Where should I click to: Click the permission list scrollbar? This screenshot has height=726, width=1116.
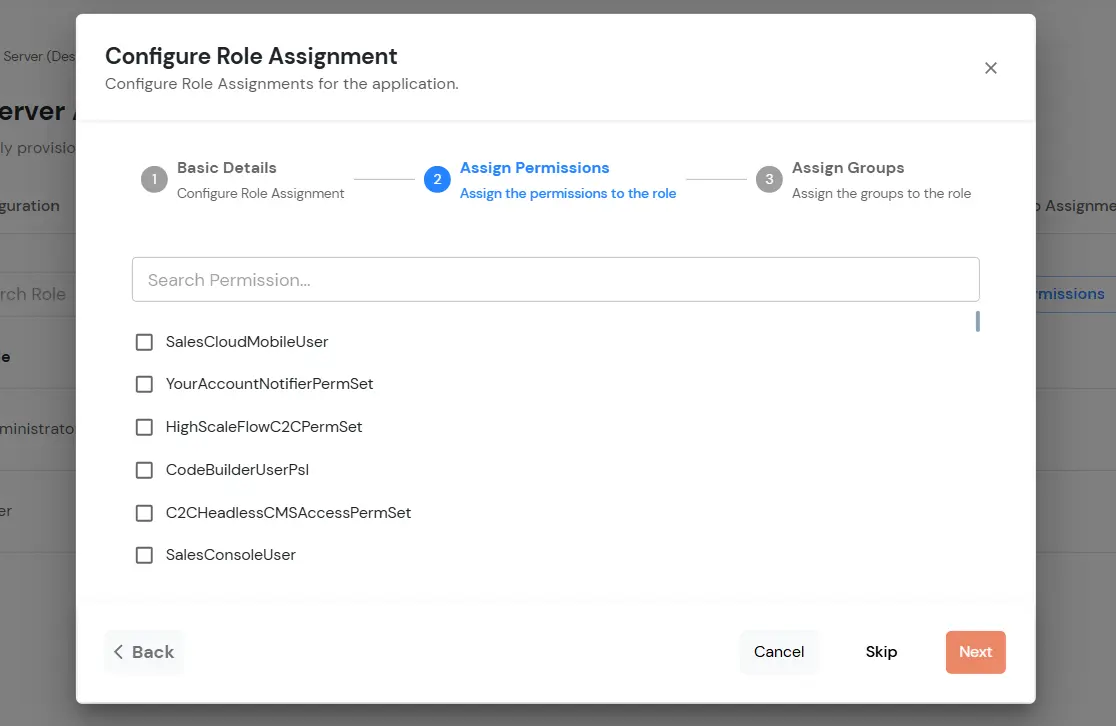[x=977, y=322]
